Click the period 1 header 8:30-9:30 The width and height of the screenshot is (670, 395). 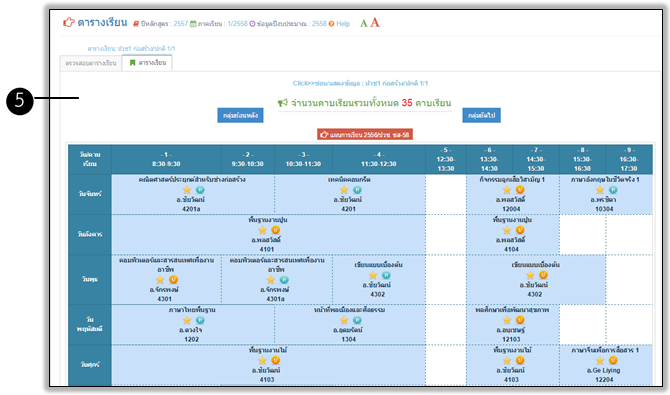(166, 159)
